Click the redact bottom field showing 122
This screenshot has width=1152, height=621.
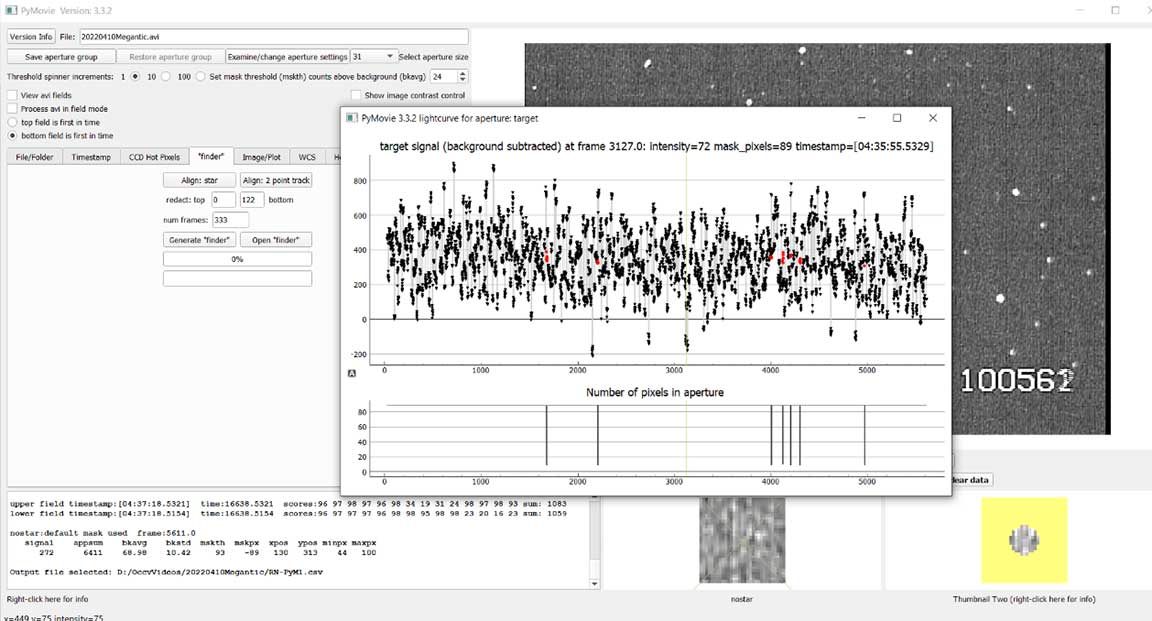(252, 200)
